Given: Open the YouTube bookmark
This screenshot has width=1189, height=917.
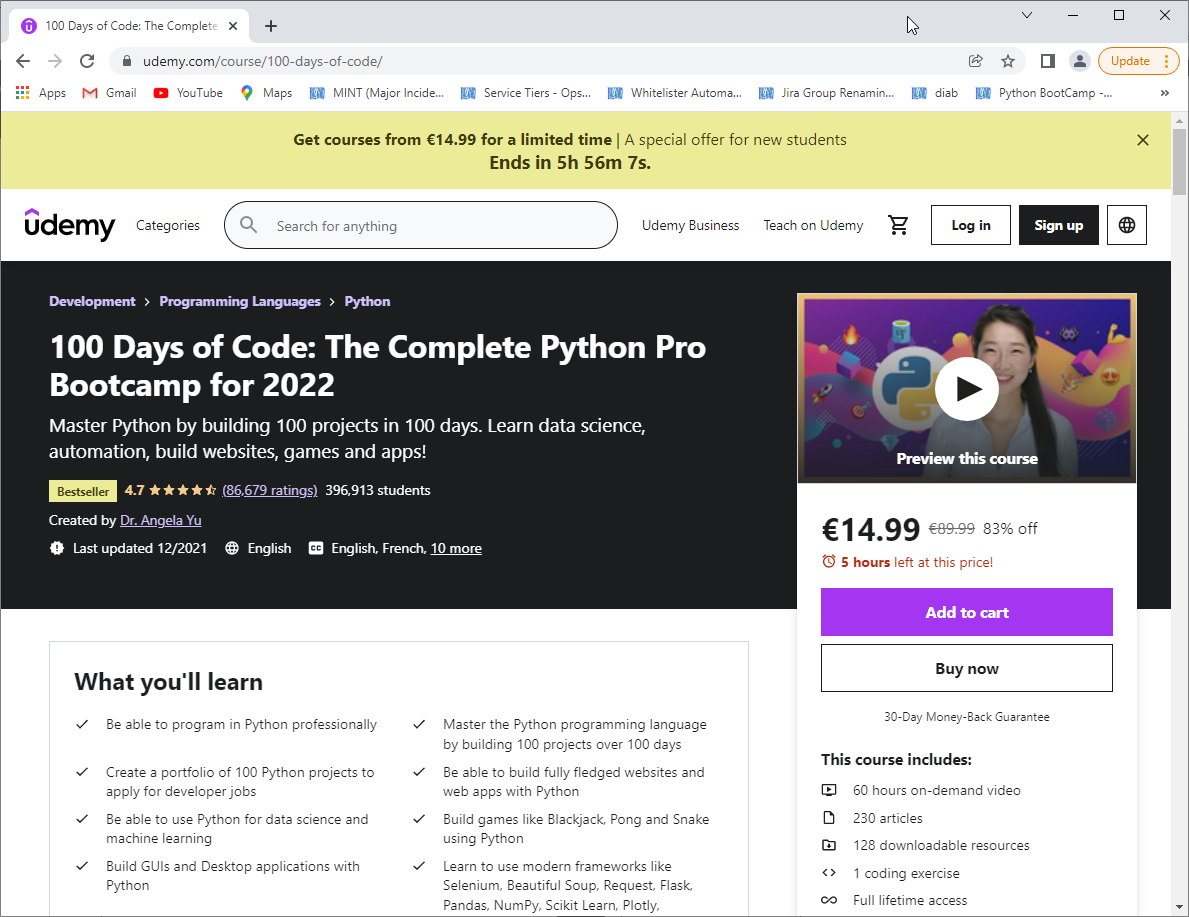Looking at the screenshot, I should 188,93.
